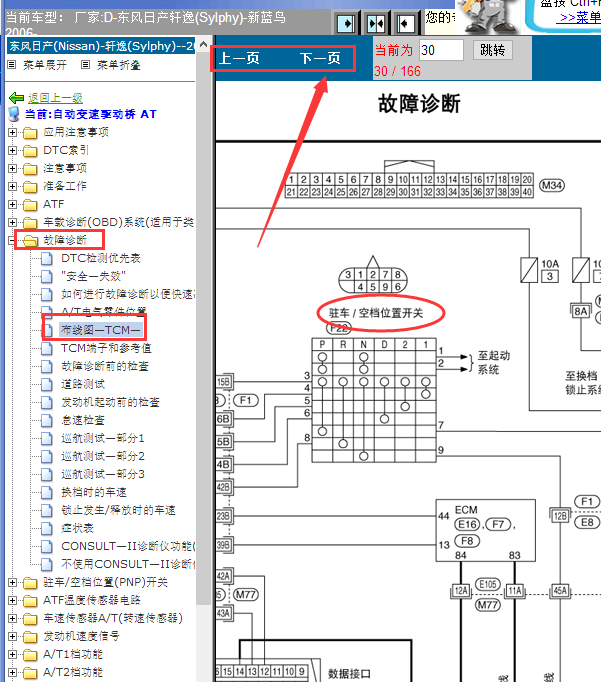Open the 故障诊断前的检查 page
601x682 pixels.
[105, 366]
